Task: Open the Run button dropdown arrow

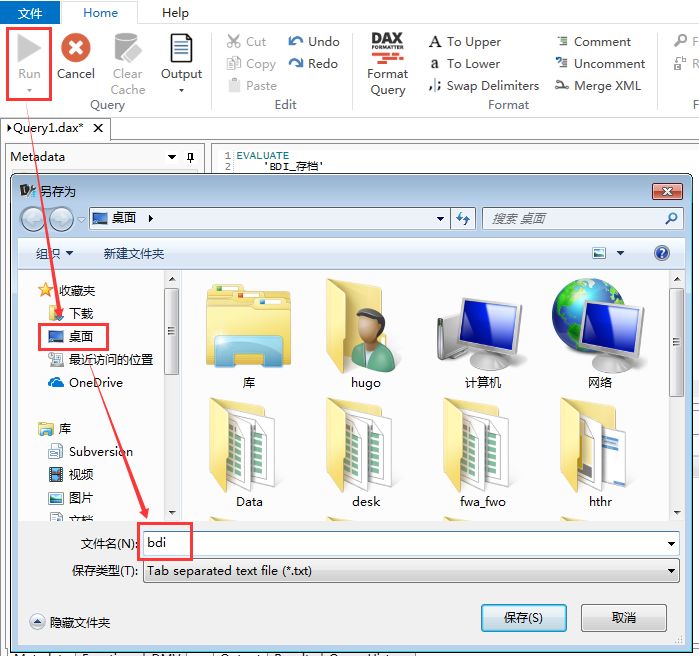Action: 29,90
